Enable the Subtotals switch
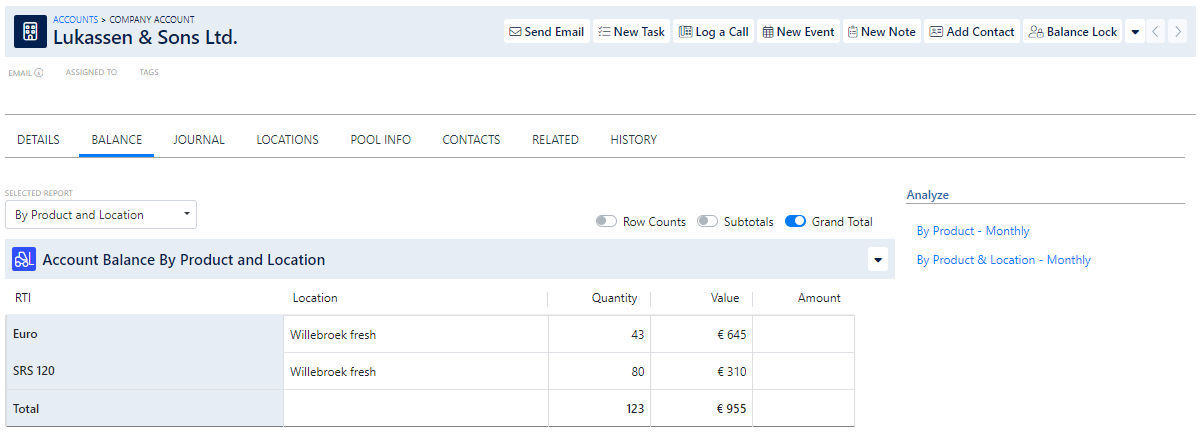This screenshot has width=1201, height=436. [708, 222]
